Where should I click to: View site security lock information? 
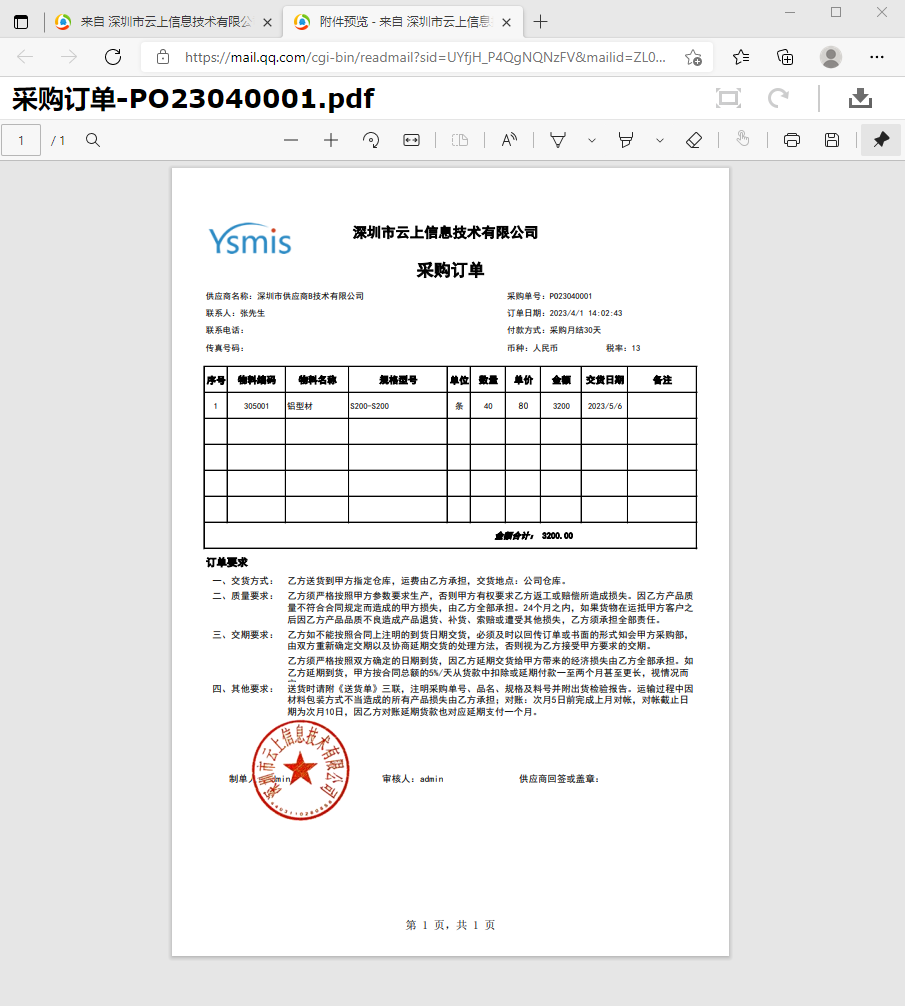(163, 57)
